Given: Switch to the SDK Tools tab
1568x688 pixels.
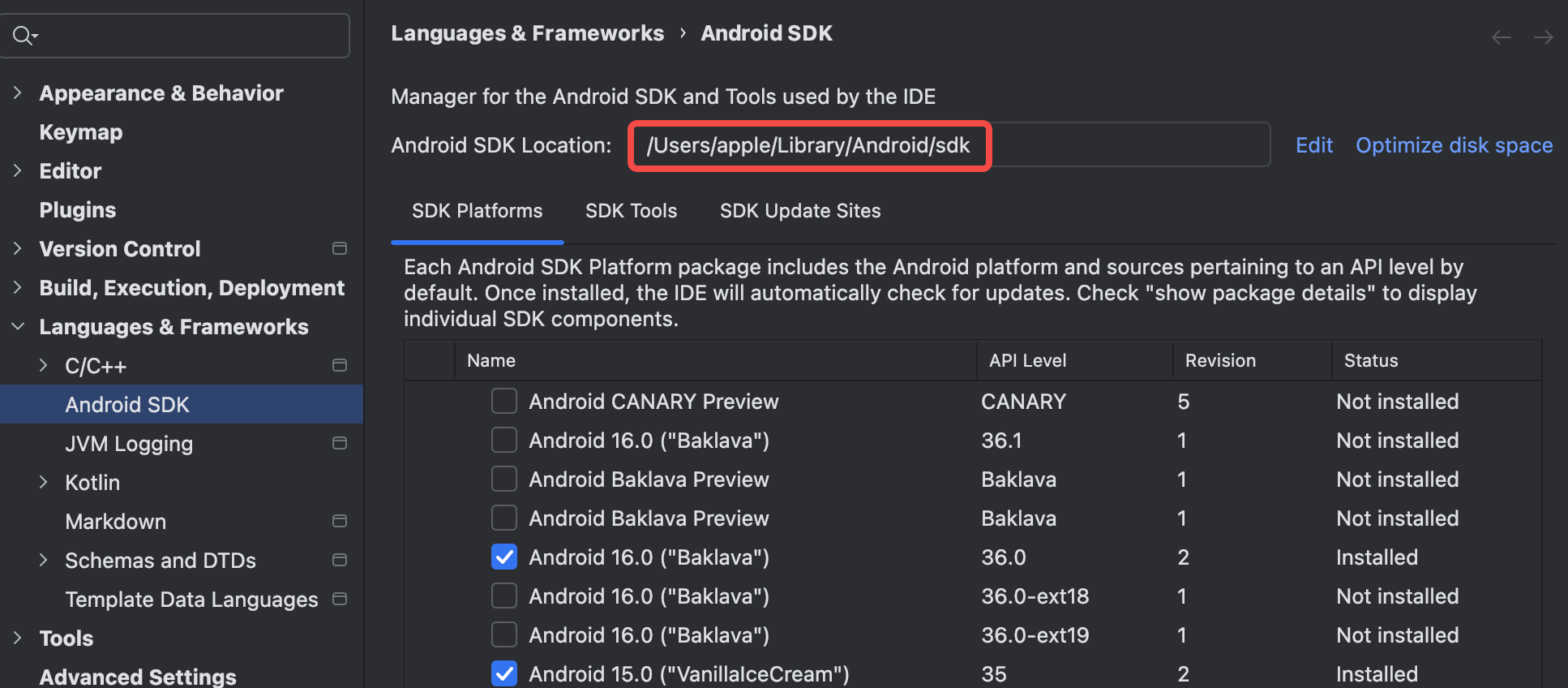Looking at the screenshot, I should 631,211.
